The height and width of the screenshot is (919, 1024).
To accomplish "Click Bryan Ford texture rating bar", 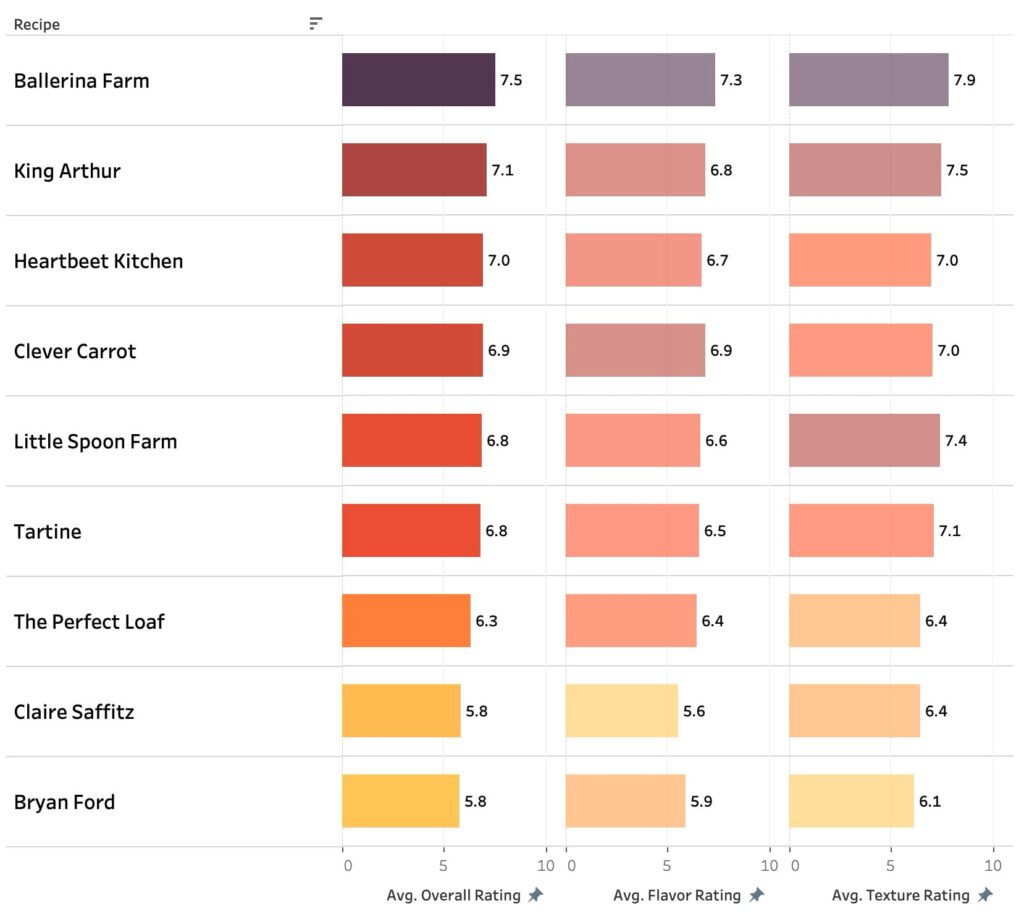I will click(x=851, y=801).
